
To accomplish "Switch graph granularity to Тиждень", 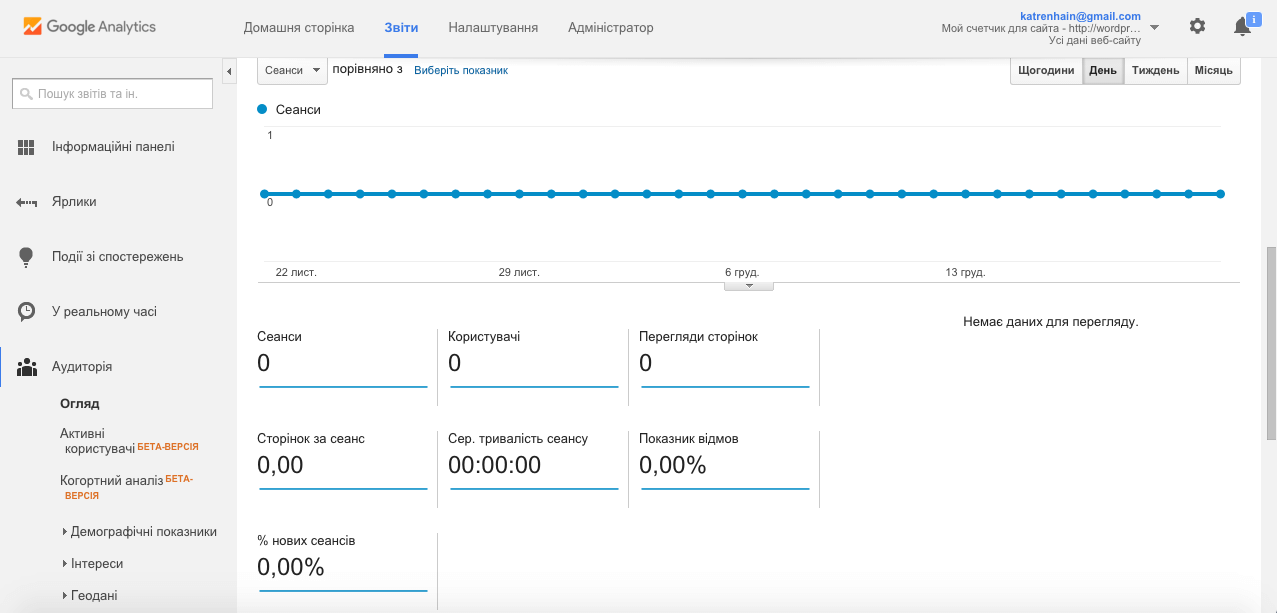I will point(1155,71).
